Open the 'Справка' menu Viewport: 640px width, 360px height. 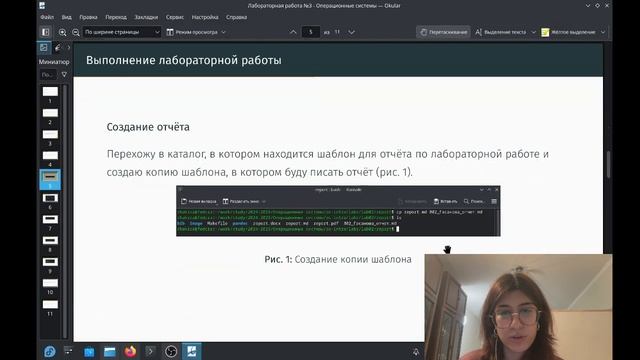[236, 17]
